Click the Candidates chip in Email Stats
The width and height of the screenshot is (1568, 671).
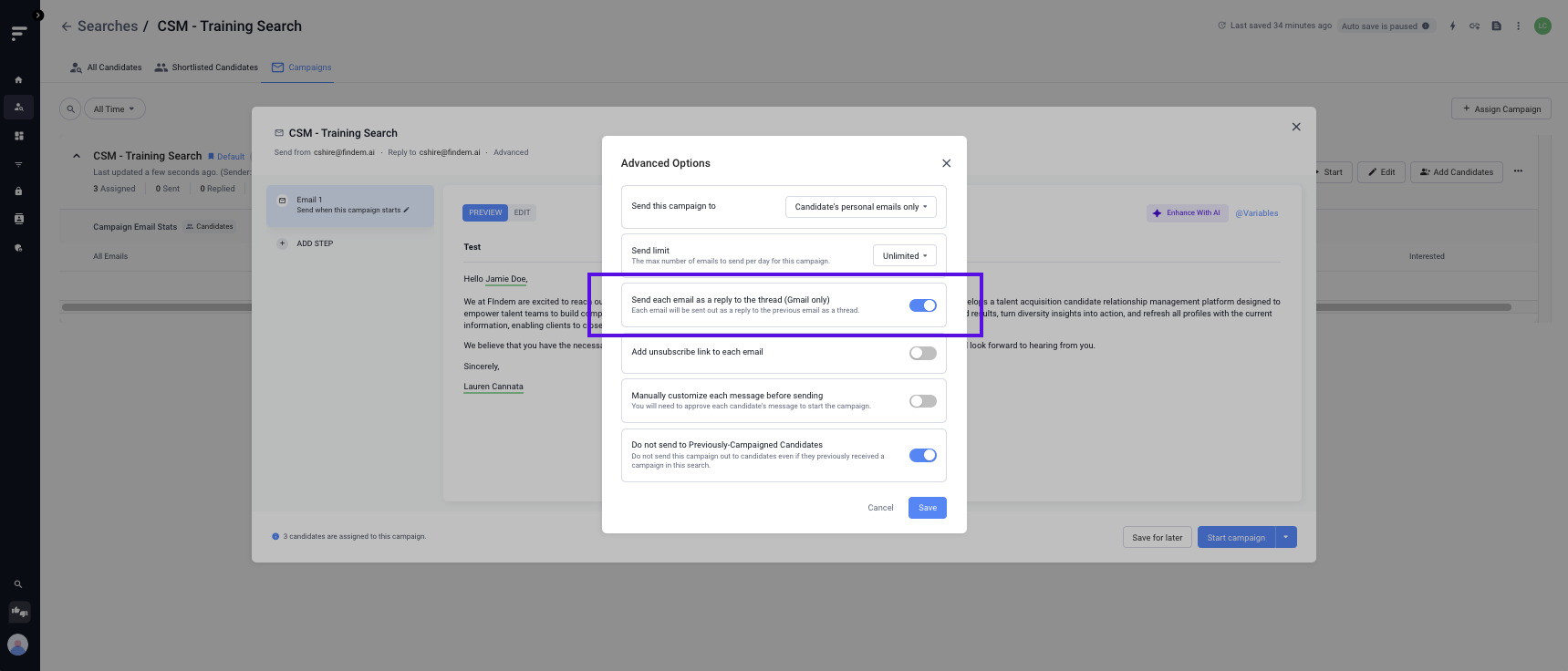click(x=210, y=227)
